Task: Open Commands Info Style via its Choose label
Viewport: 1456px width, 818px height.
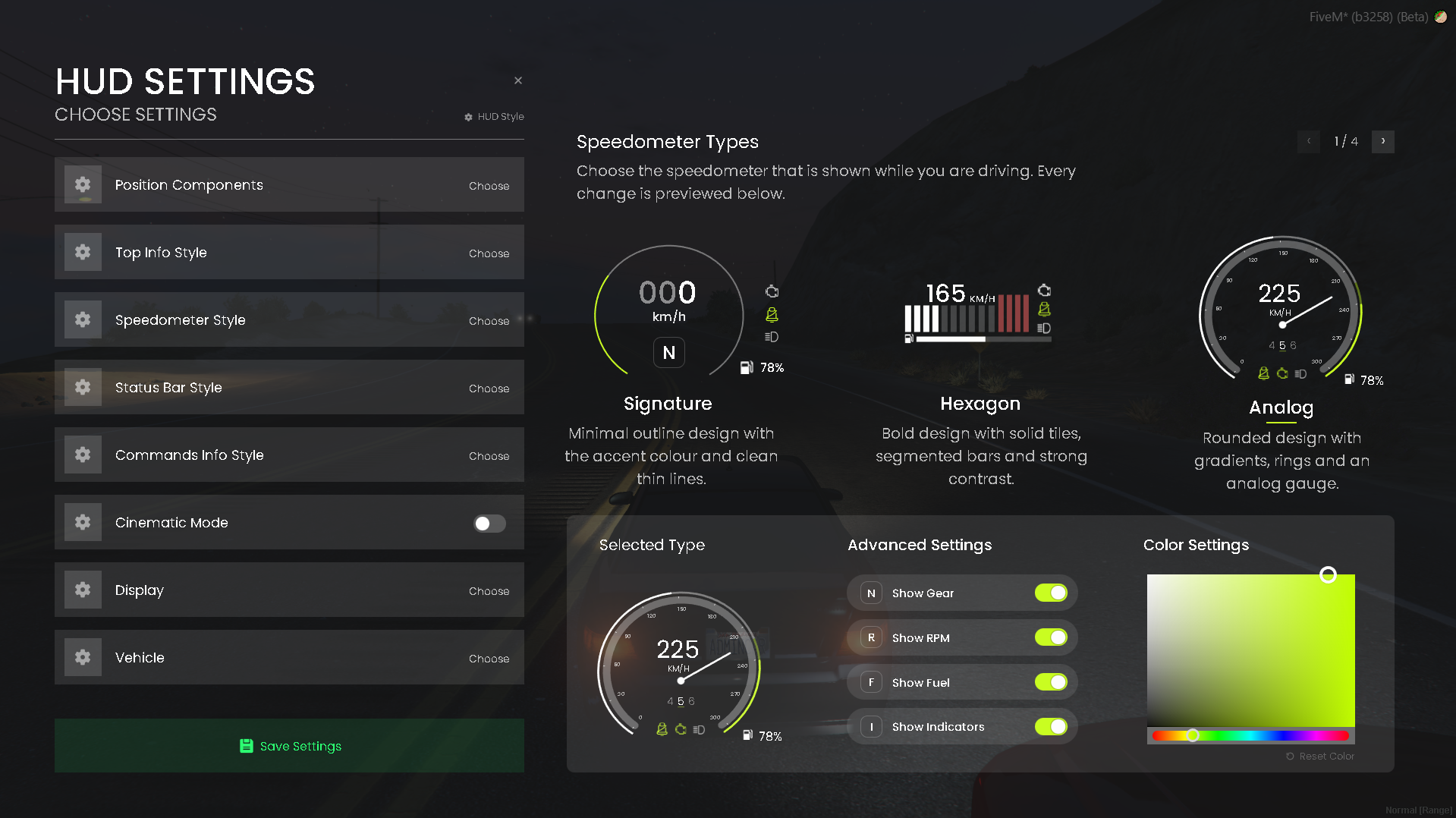Action: [489, 456]
